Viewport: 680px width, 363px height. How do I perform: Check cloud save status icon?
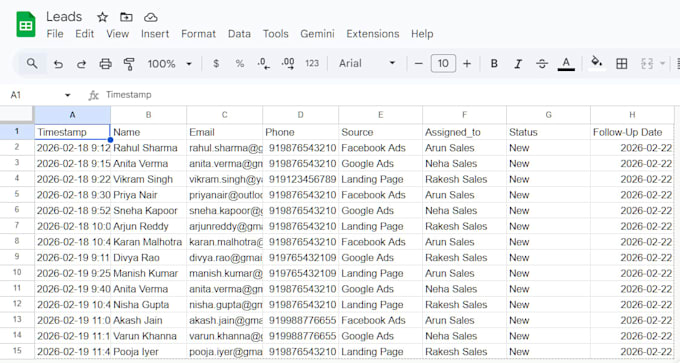150,17
